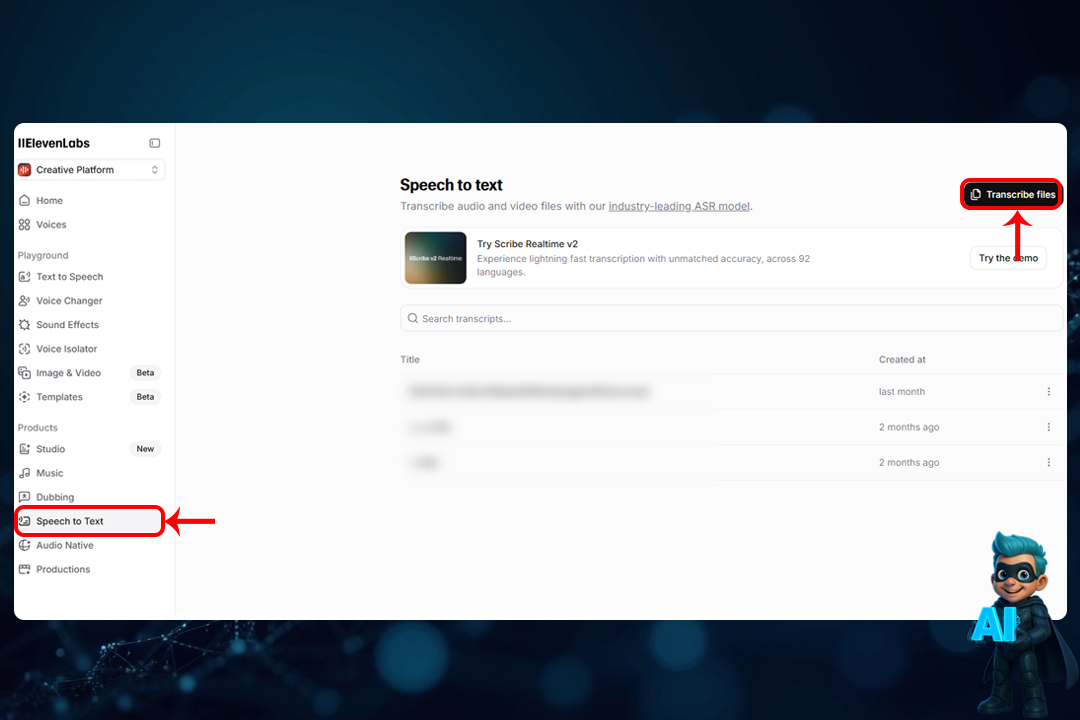Click the Transcribe files button

pyautogui.click(x=1011, y=193)
